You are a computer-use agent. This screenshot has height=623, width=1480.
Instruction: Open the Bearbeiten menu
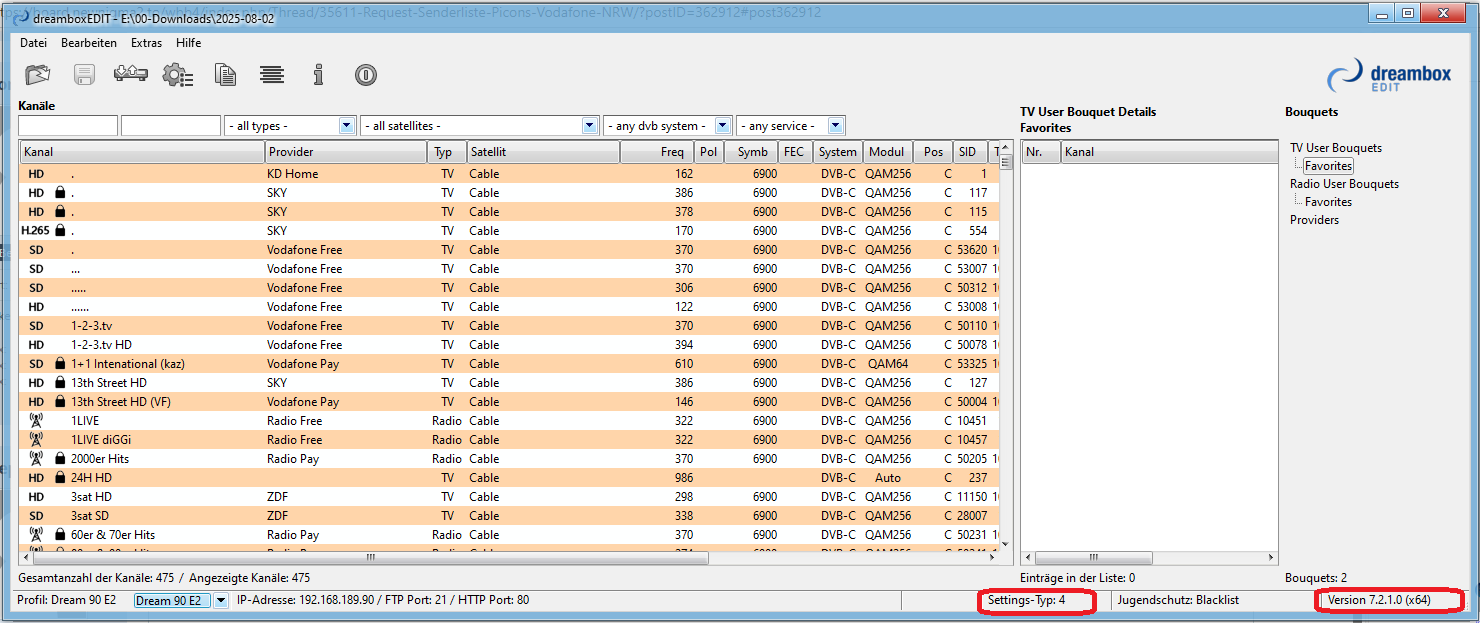[89, 43]
